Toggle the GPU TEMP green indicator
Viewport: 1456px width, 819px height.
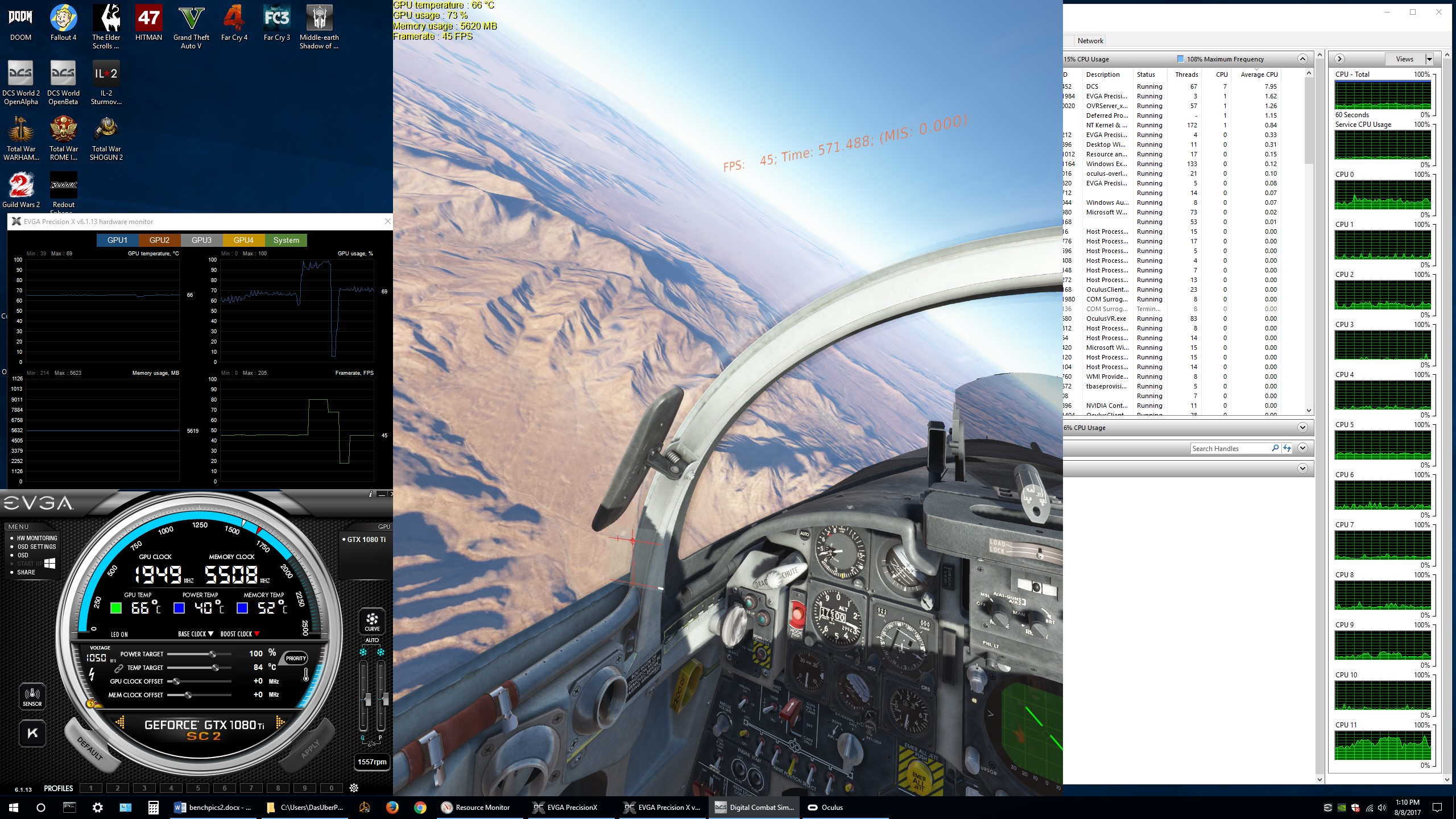click(x=116, y=608)
